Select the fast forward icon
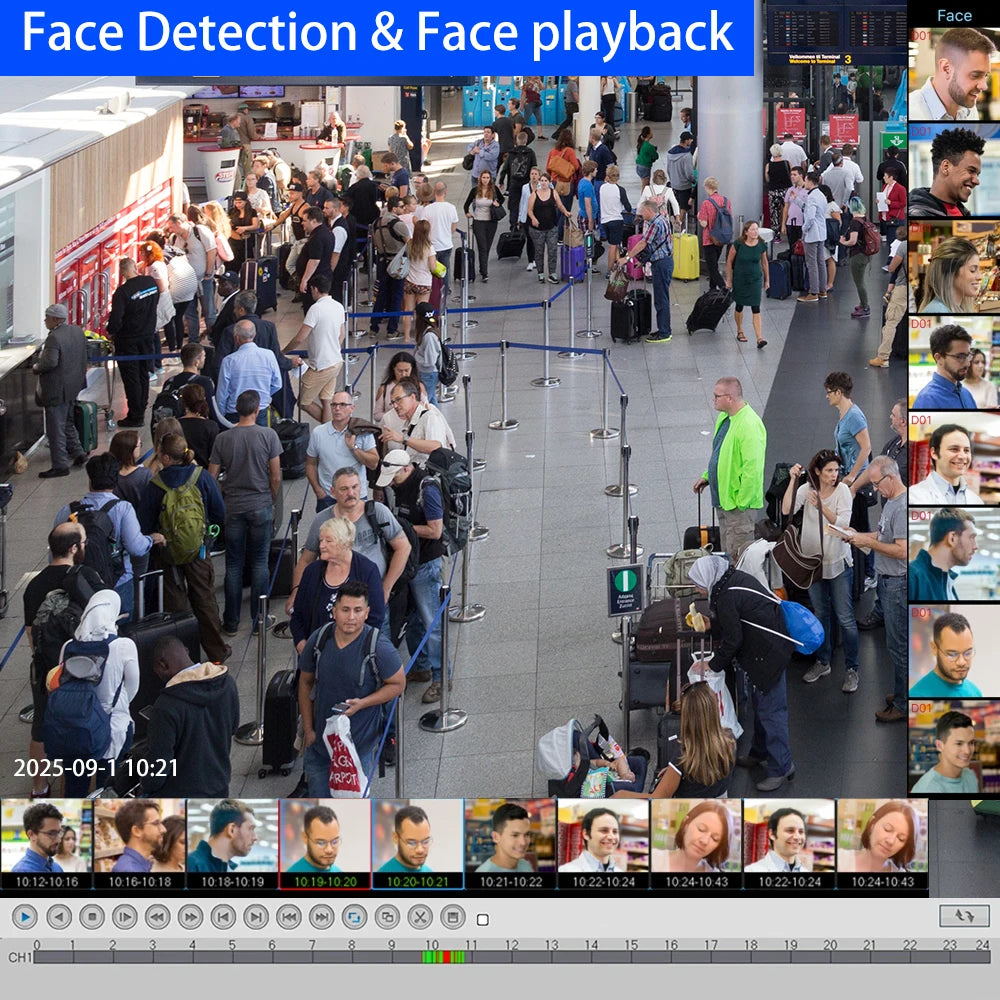The height and width of the screenshot is (1000, 1000). [x=192, y=919]
